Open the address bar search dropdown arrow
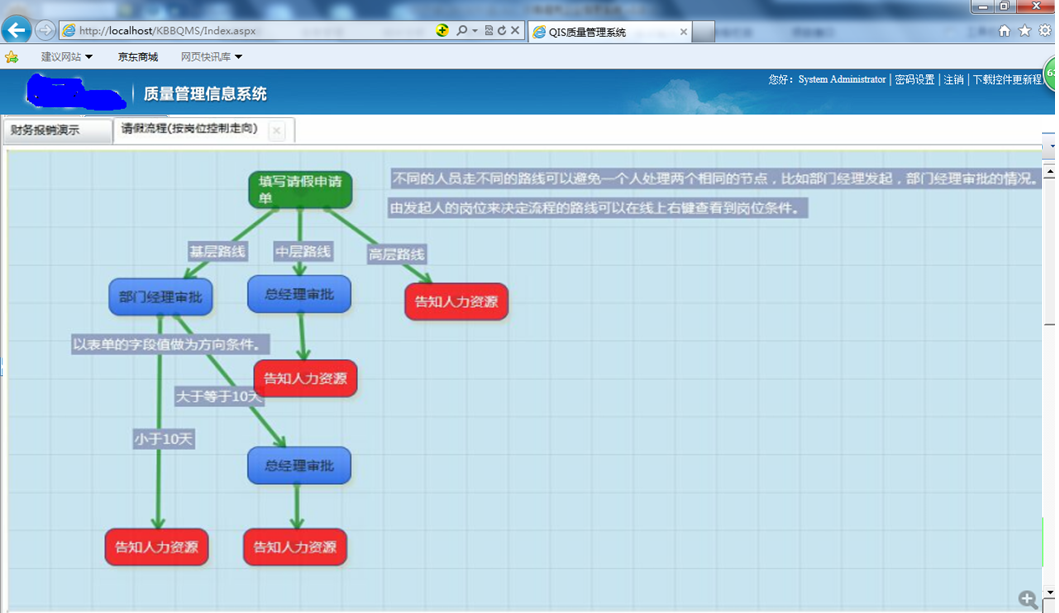Screen dimensions: 1059x613 tap(475, 31)
